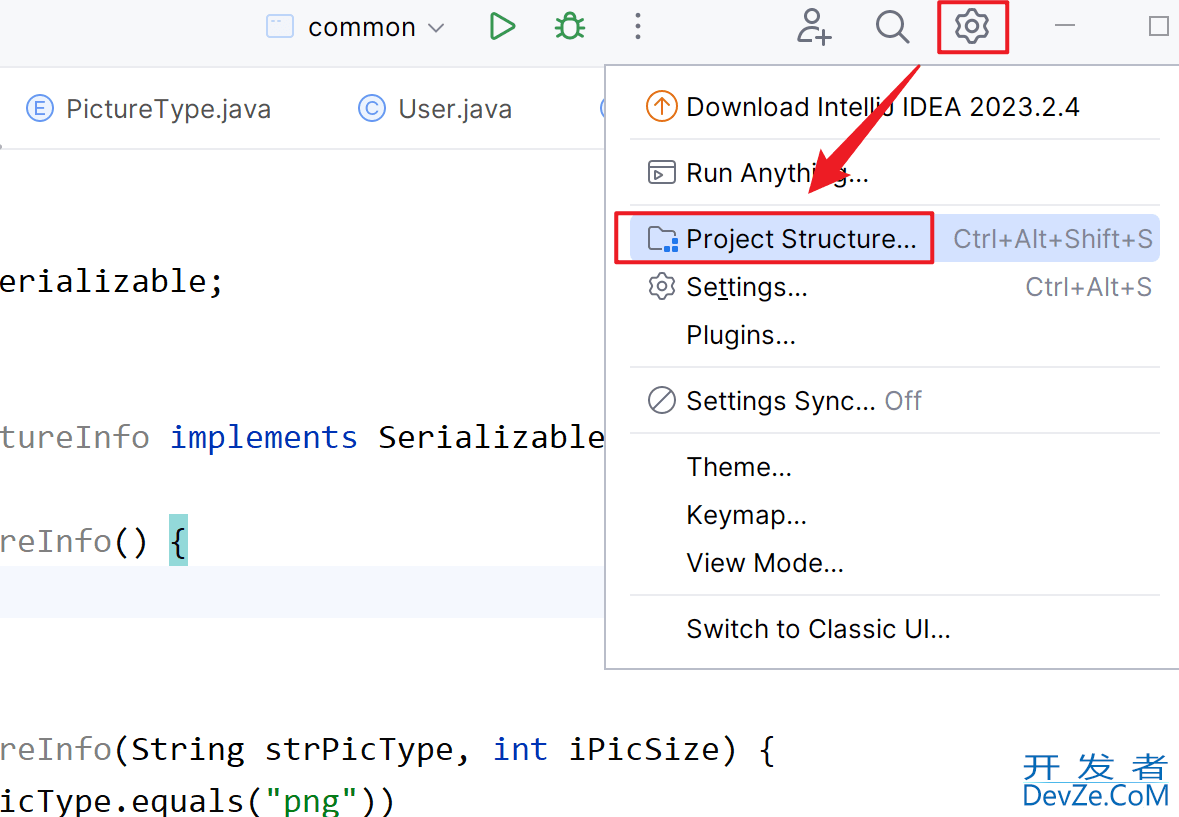Switch to User.java tab

pyautogui.click(x=435, y=109)
